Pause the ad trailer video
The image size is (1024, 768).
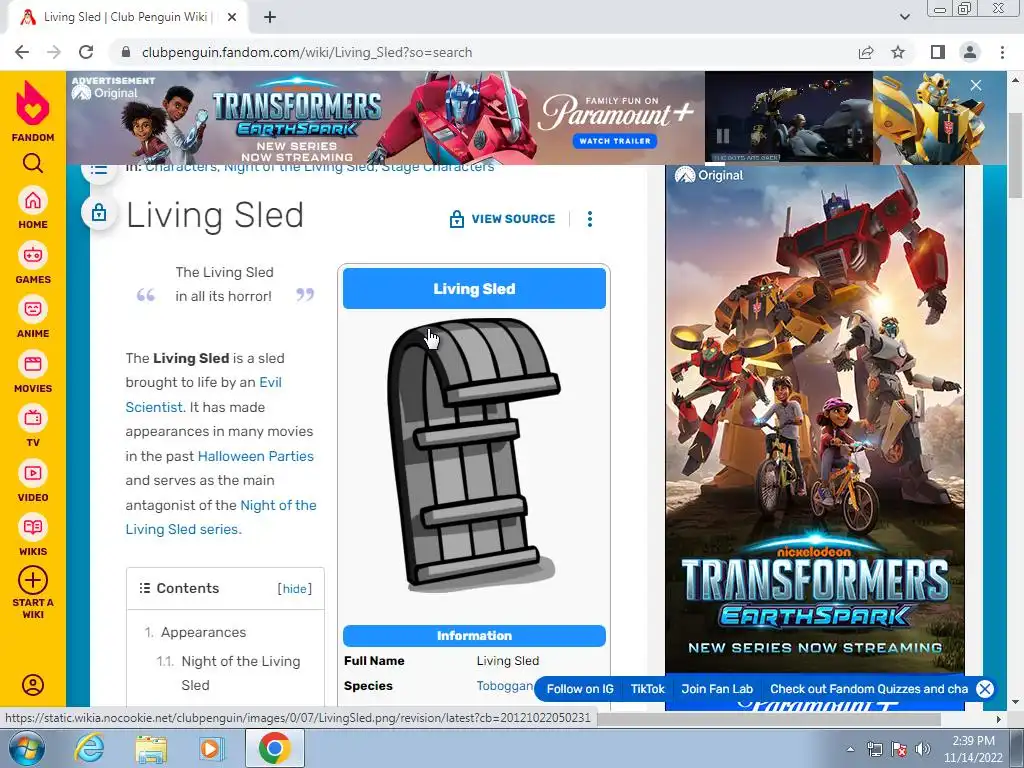[x=722, y=136]
